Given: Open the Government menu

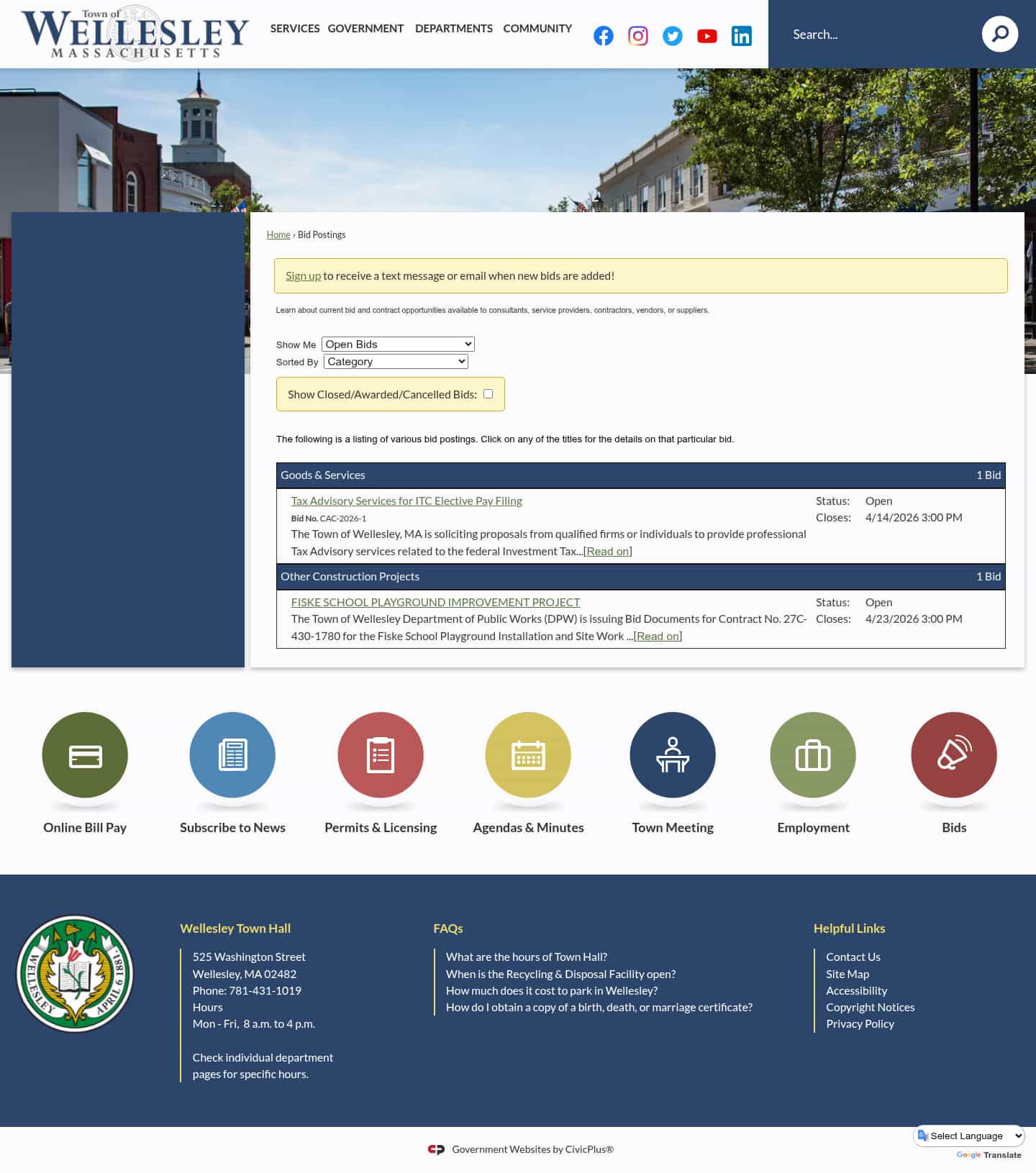Looking at the screenshot, I should 365,28.
